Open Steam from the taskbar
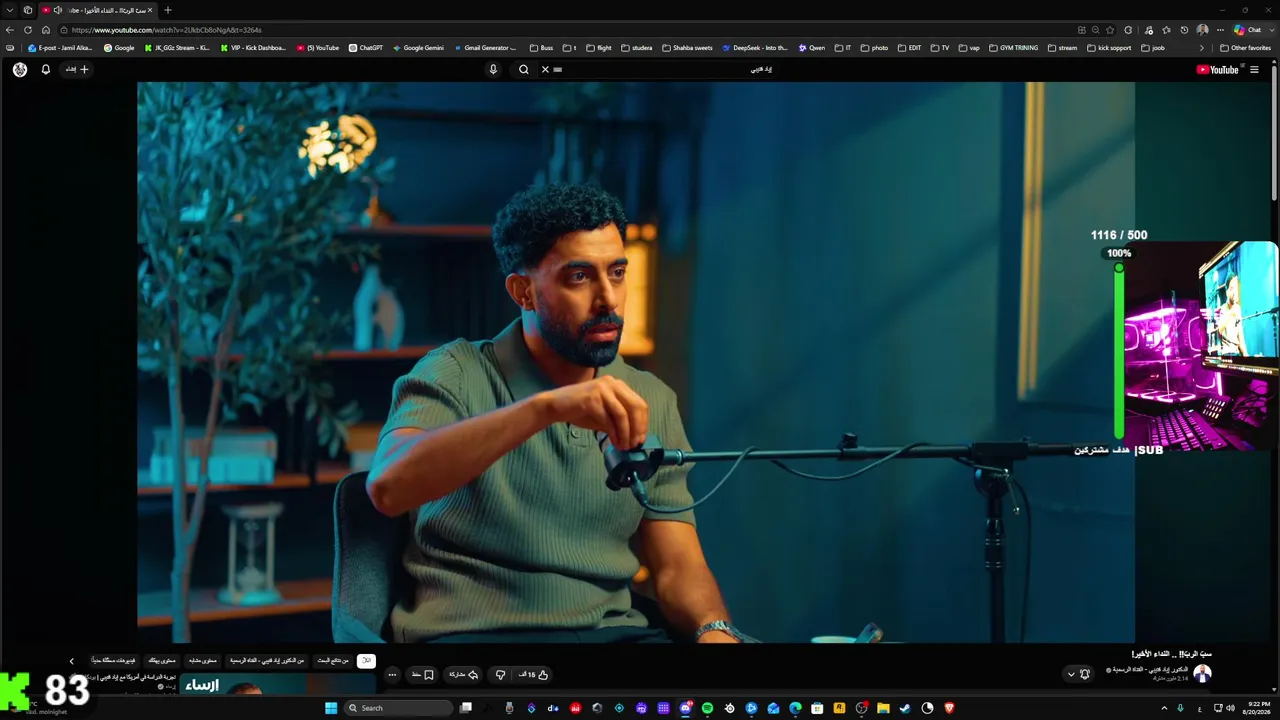This screenshot has width=1280, height=720. point(905,708)
